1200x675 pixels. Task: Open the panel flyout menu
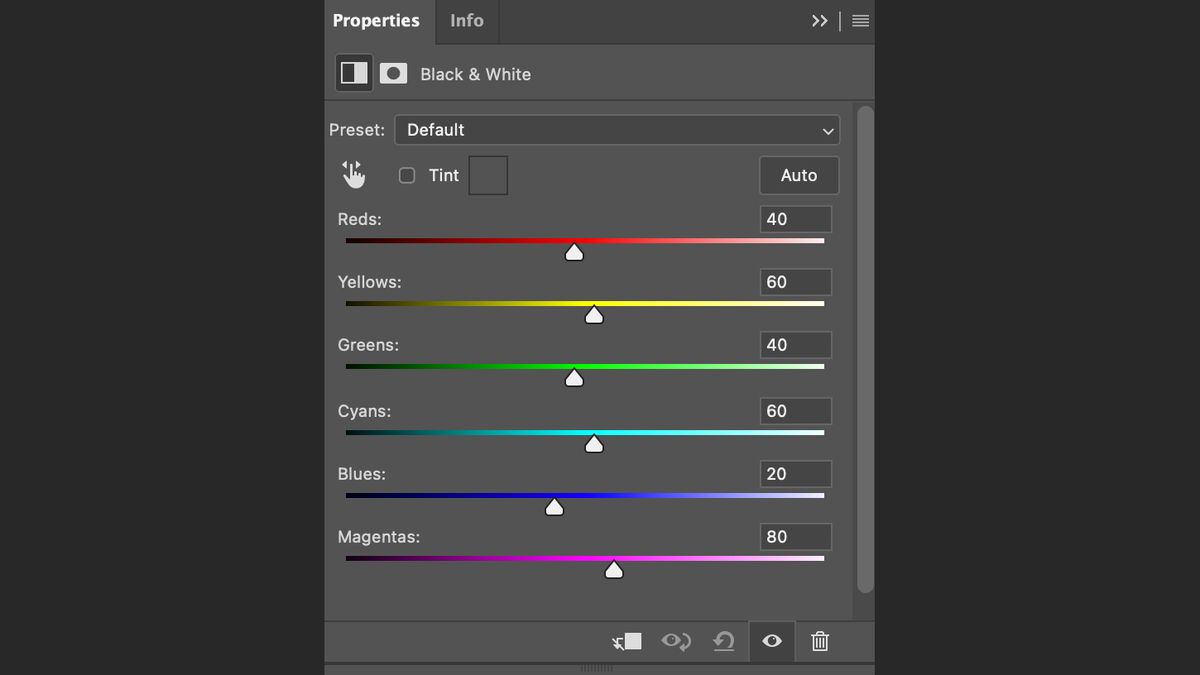click(x=860, y=21)
